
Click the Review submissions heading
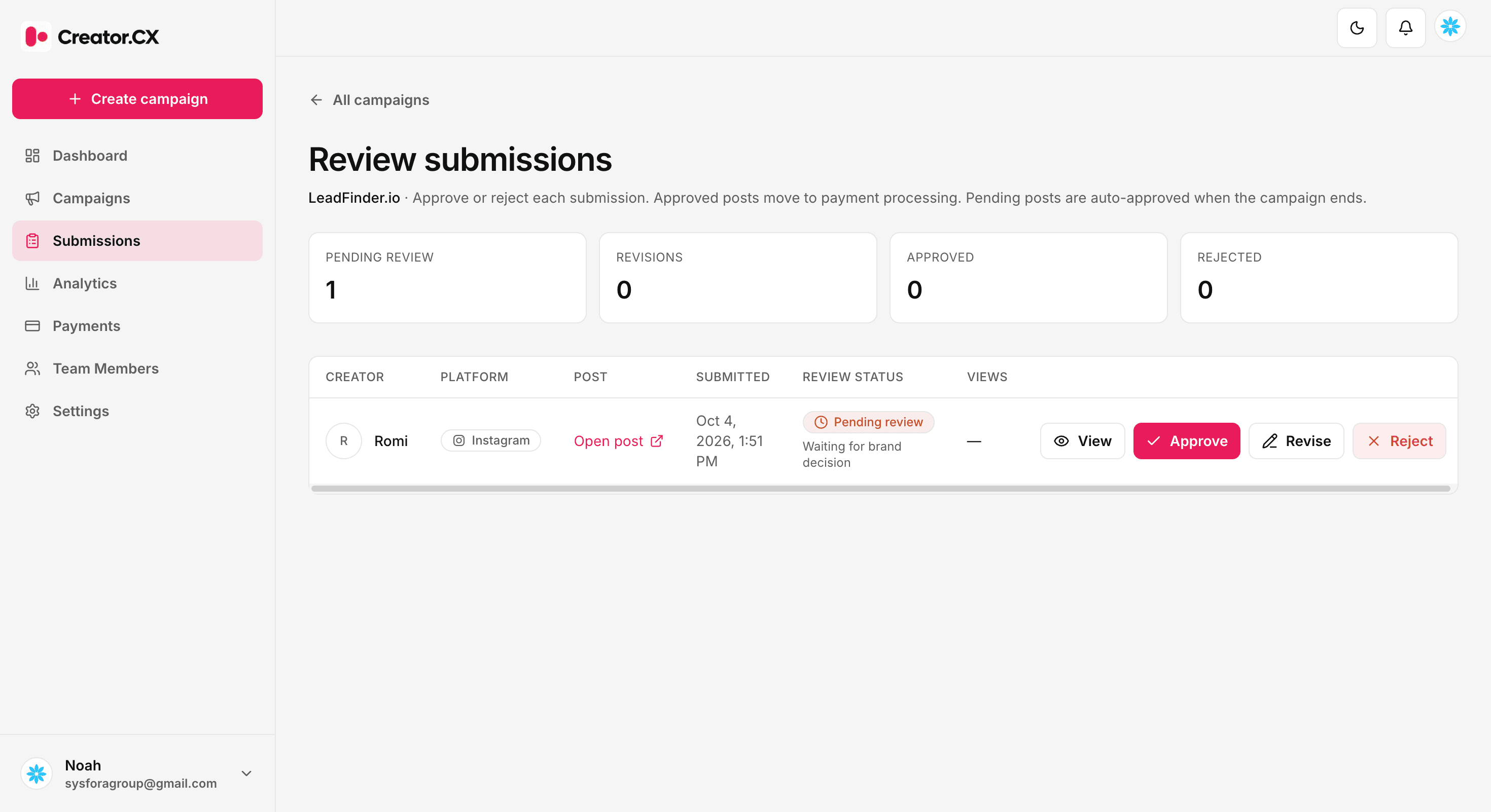(460, 160)
